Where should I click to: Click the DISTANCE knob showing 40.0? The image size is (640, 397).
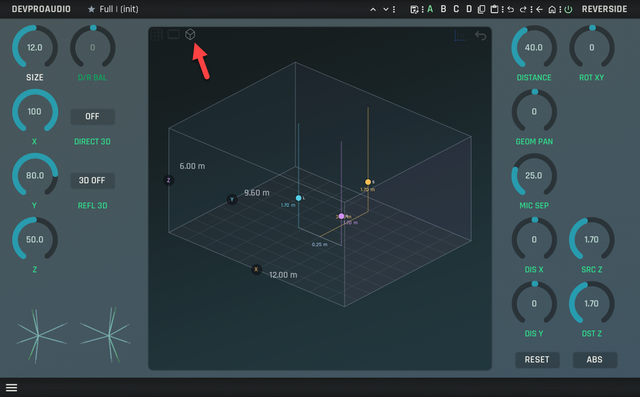(534, 48)
